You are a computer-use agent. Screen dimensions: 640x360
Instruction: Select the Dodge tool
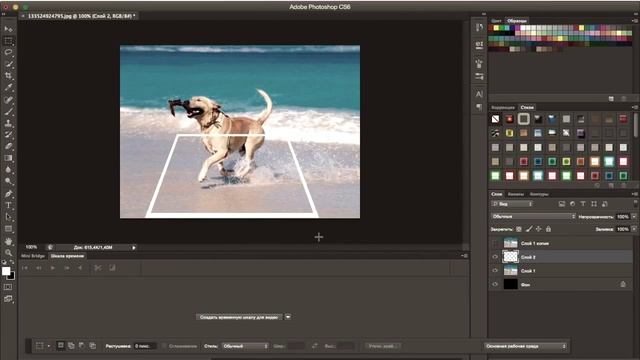point(8,181)
